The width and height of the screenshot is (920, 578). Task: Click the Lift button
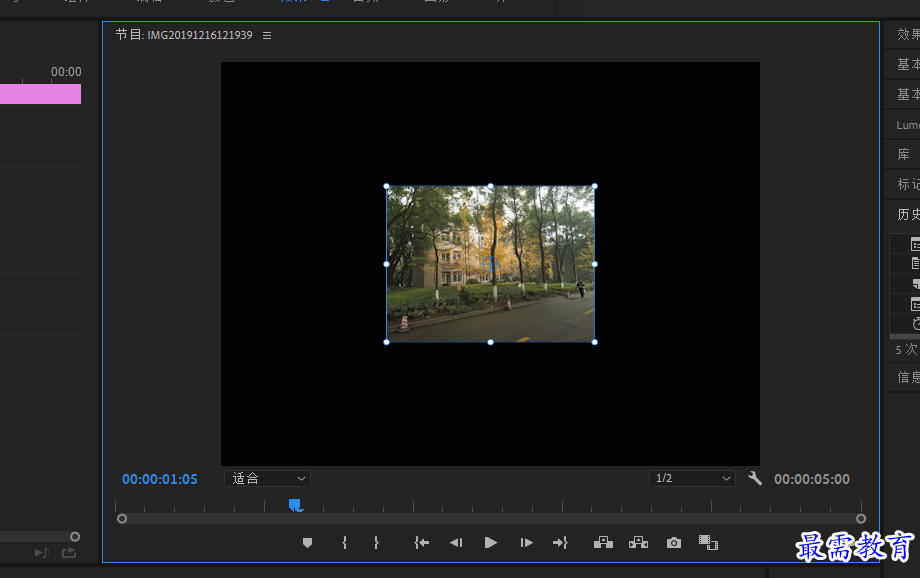(603, 543)
